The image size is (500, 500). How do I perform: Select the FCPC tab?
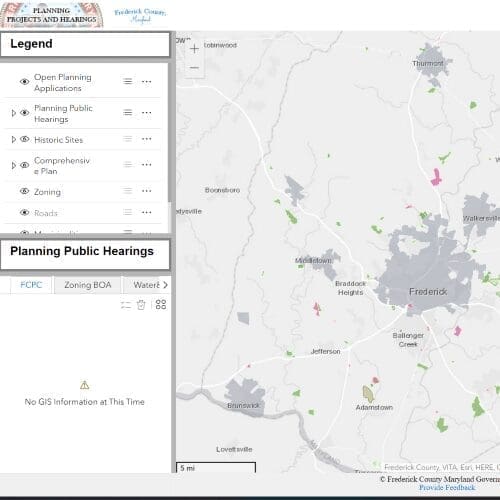coord(31,285)
